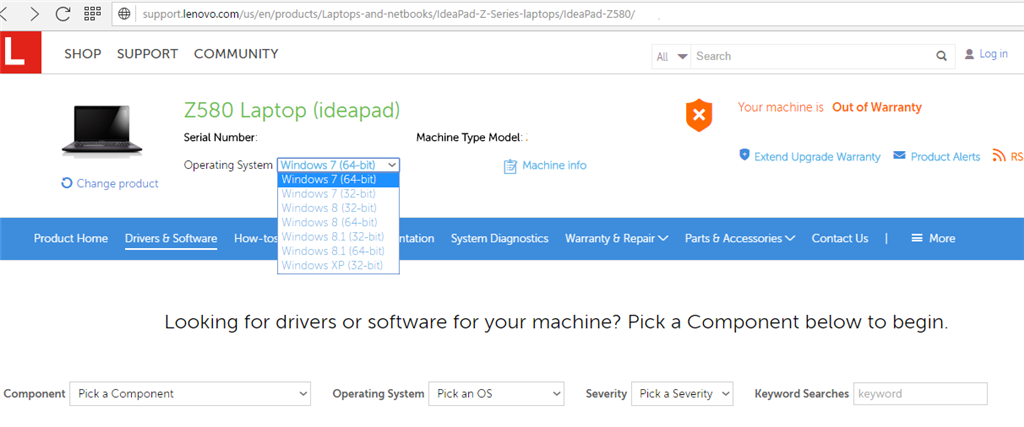The width and height of the screenshot is (1024, 427).
Task: Open the Contact Us tab
Action: [x=840, y=238]
